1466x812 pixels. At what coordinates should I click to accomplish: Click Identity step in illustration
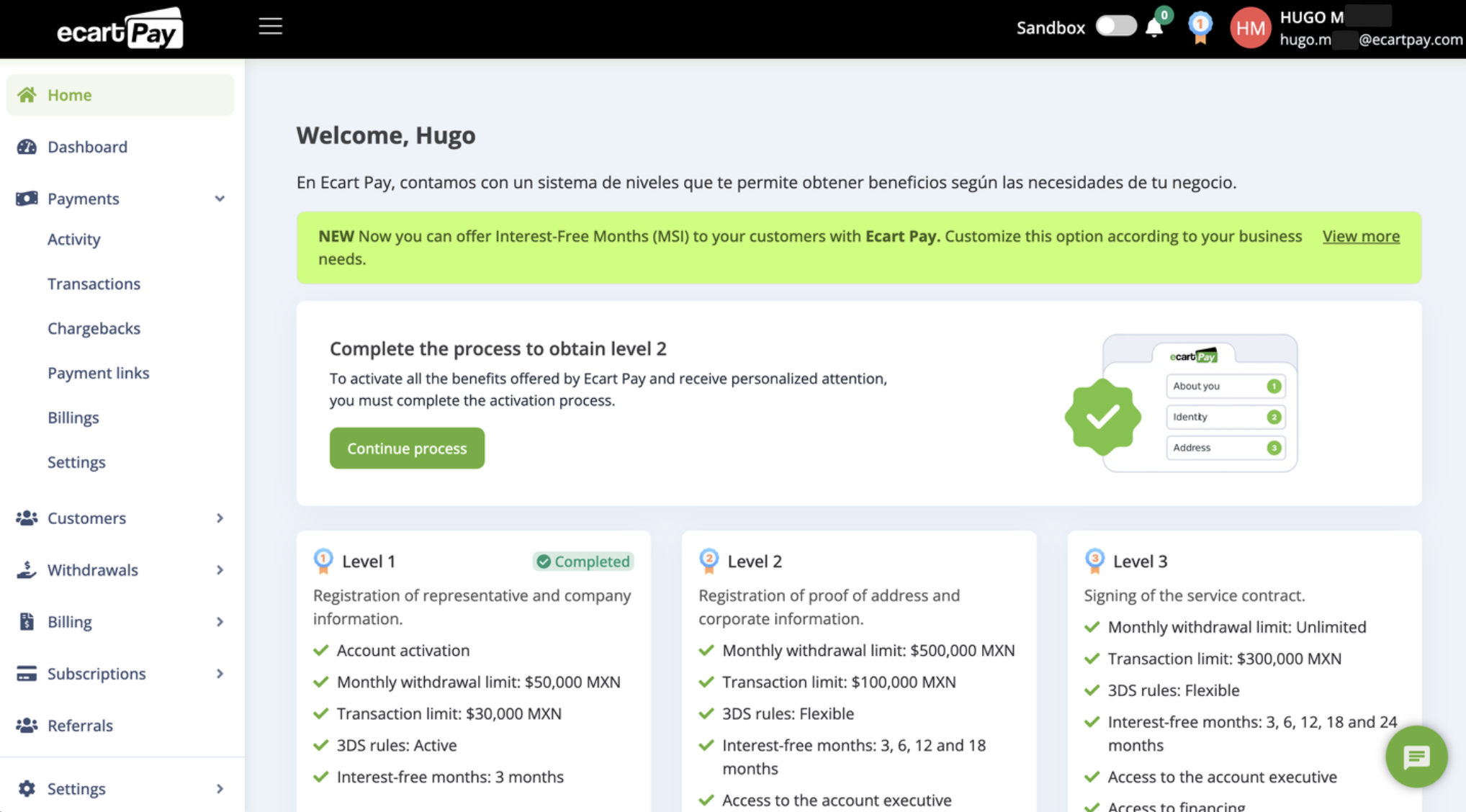[1226, 417]
